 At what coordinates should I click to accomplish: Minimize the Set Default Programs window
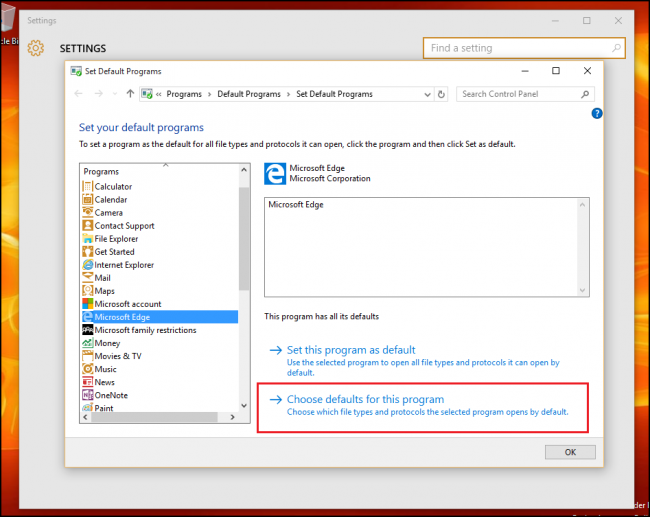click(525, 71)
